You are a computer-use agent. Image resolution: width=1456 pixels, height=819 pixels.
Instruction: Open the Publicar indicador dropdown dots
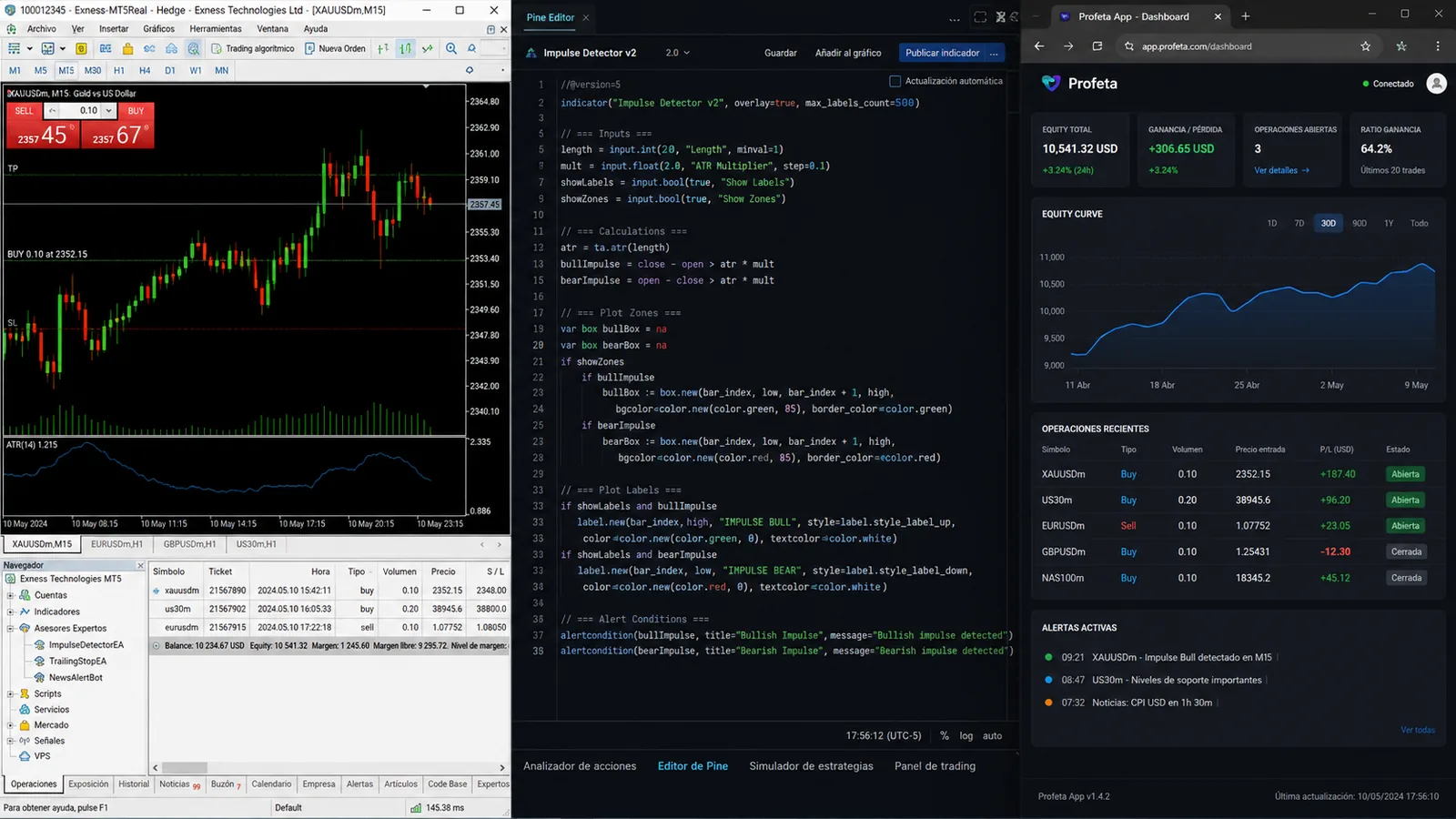click(994, 53)
